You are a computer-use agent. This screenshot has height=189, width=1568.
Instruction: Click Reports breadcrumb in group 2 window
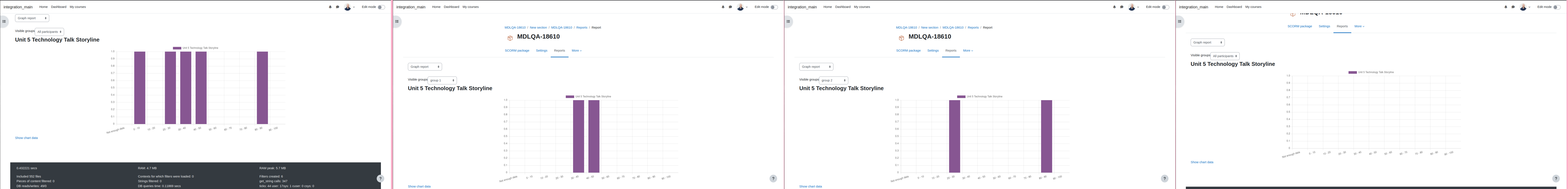coord(973,27)
